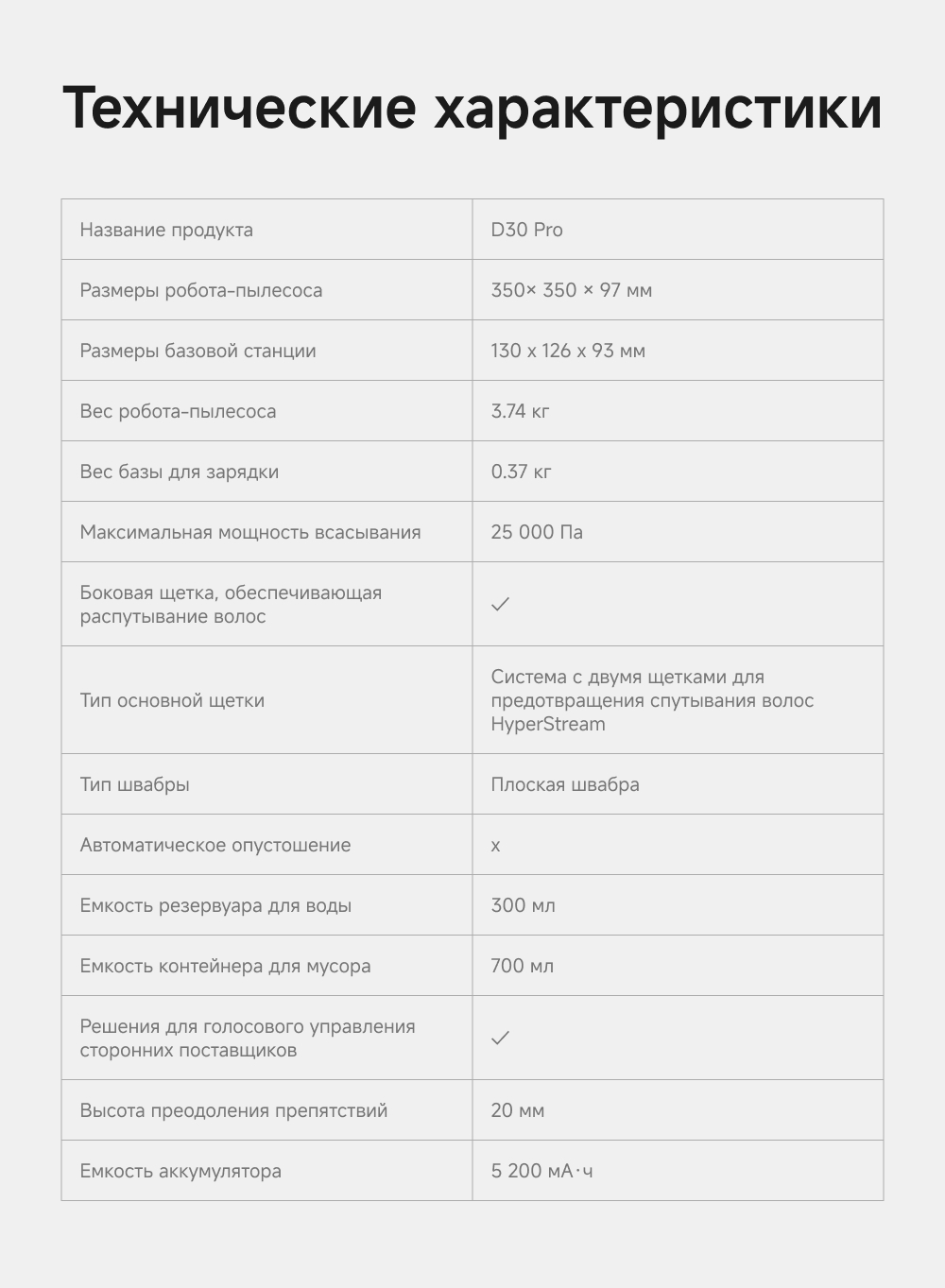Click the x mark for Автоматическое опустошение
The height and width of the screenshot is (1288, 945).
(495, 846)
